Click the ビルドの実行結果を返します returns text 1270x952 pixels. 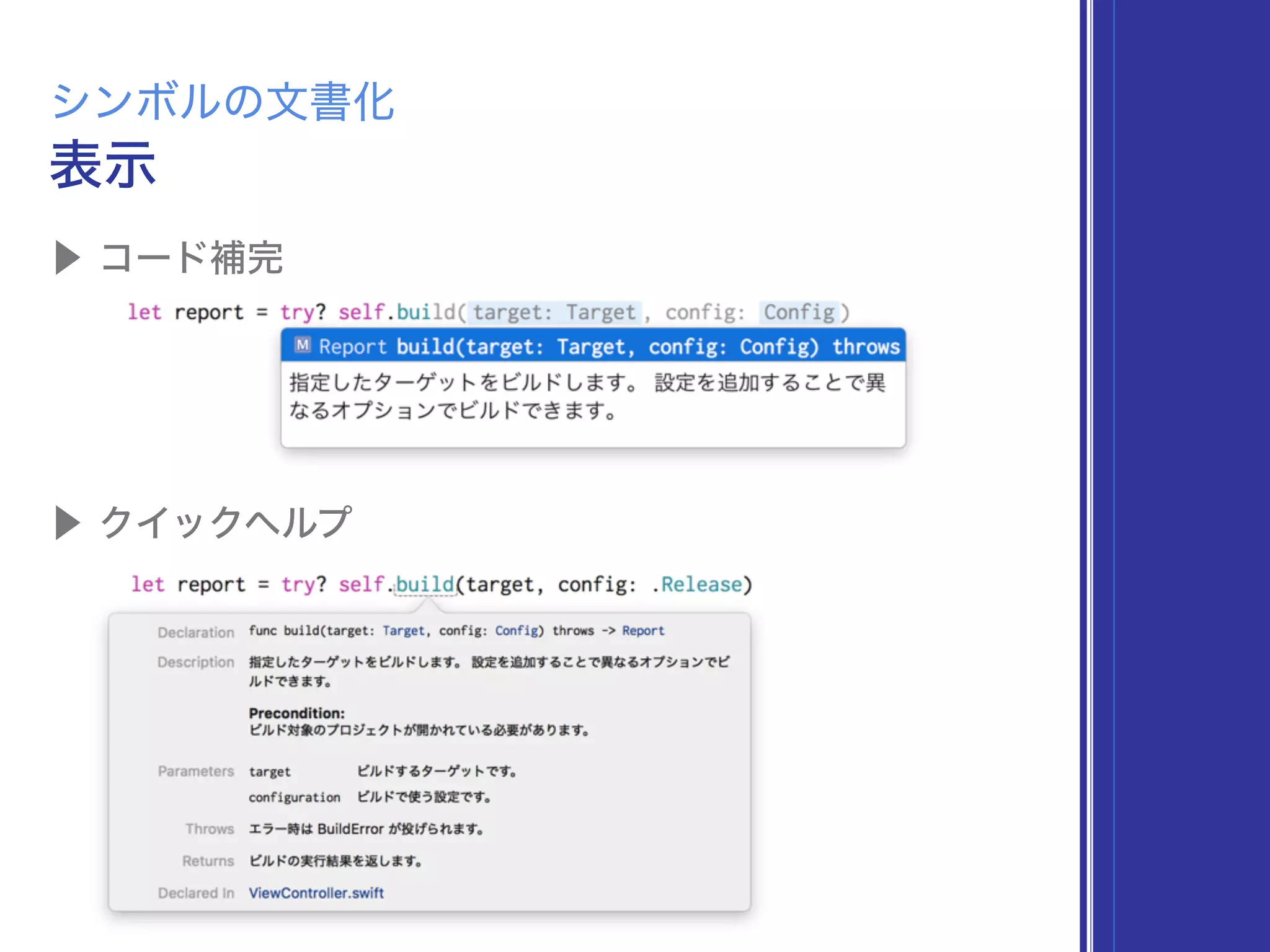[x=335, y=861]
